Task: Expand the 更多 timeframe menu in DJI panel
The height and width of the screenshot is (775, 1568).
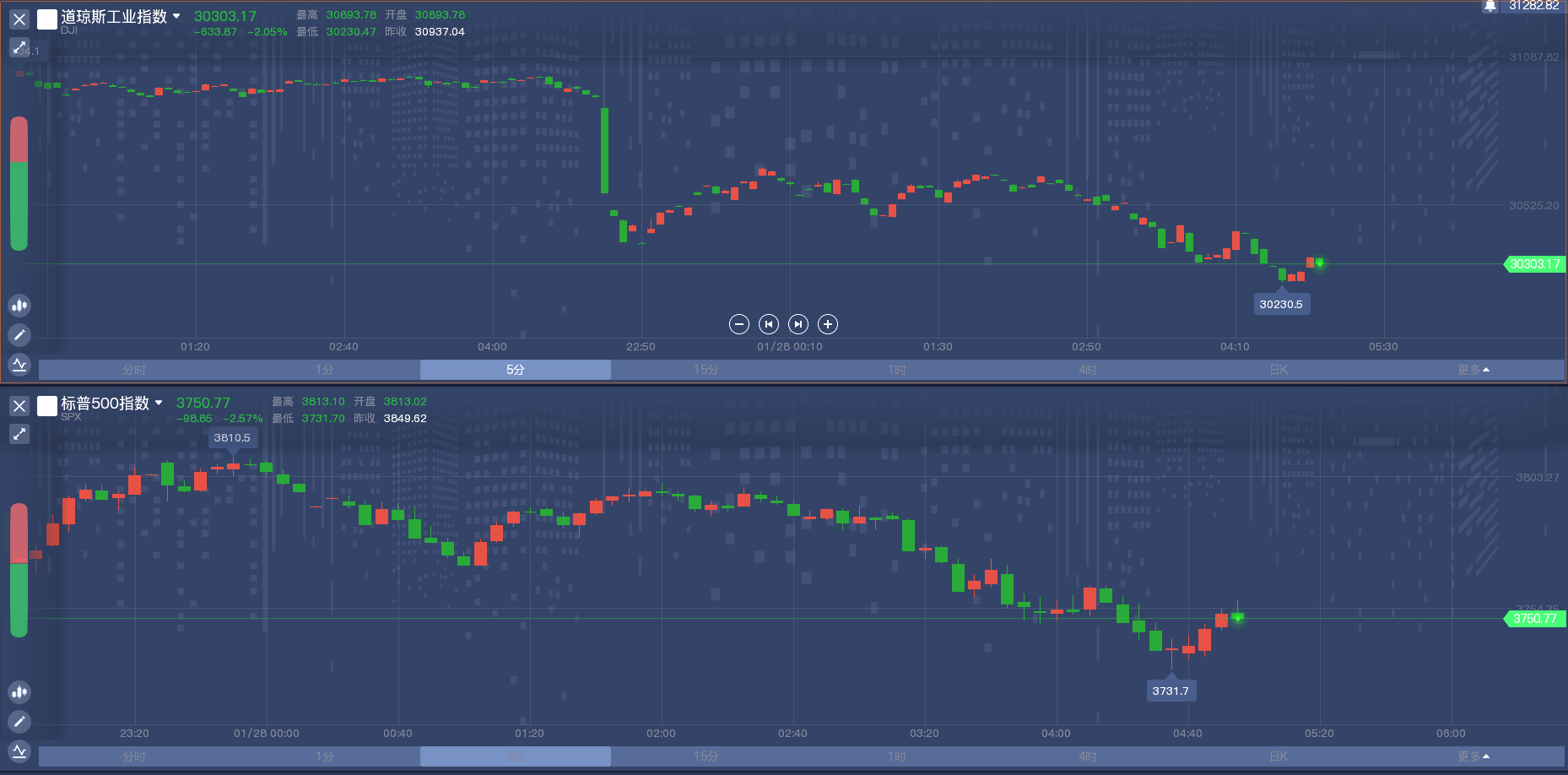Action: coord(1473,370)
